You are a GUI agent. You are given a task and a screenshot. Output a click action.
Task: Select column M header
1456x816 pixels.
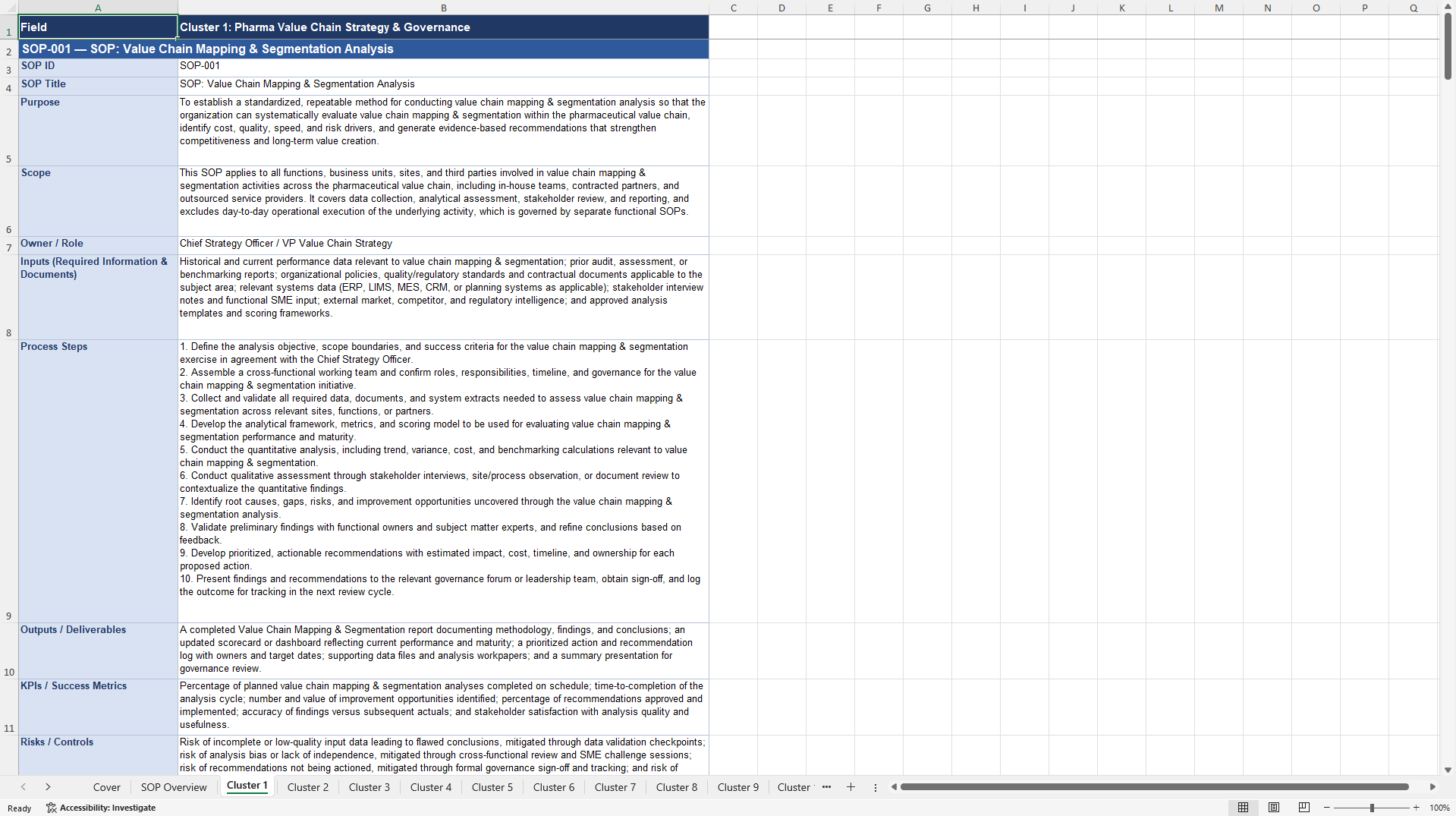1219,8
